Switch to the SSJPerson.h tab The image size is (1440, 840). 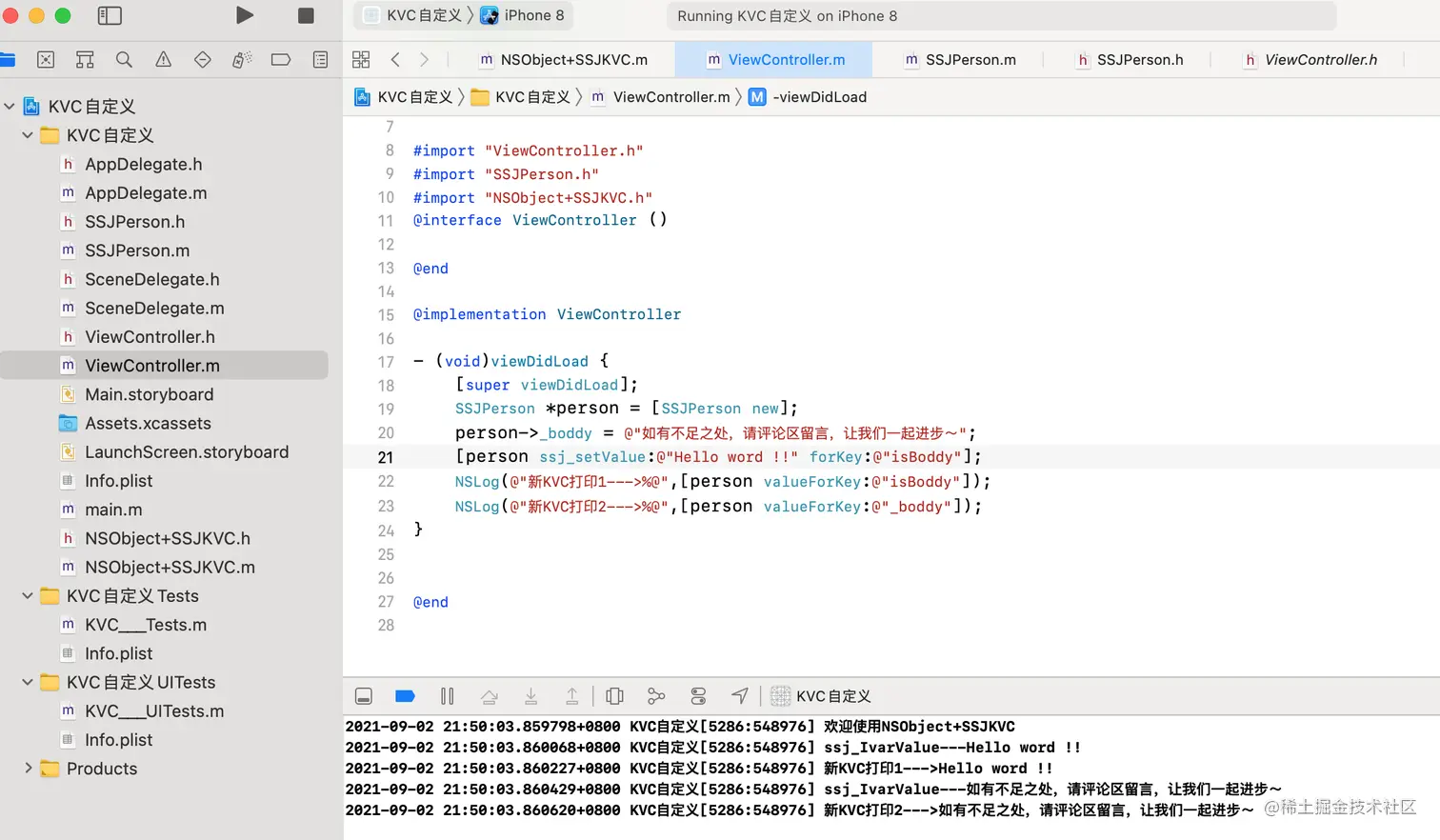click(1129, 59)
